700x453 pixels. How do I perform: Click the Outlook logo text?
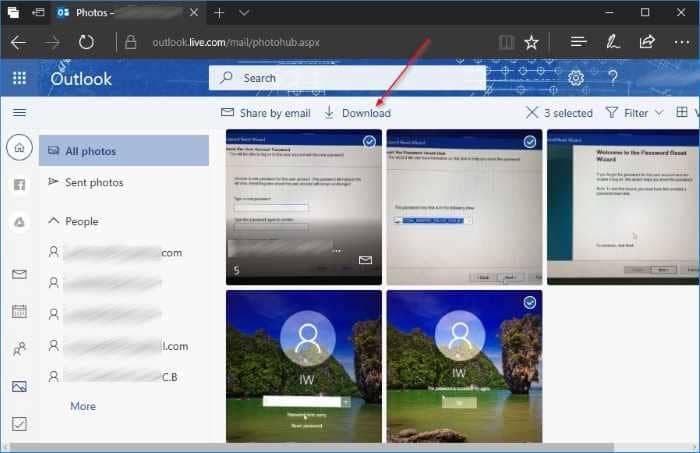[81, 79]
